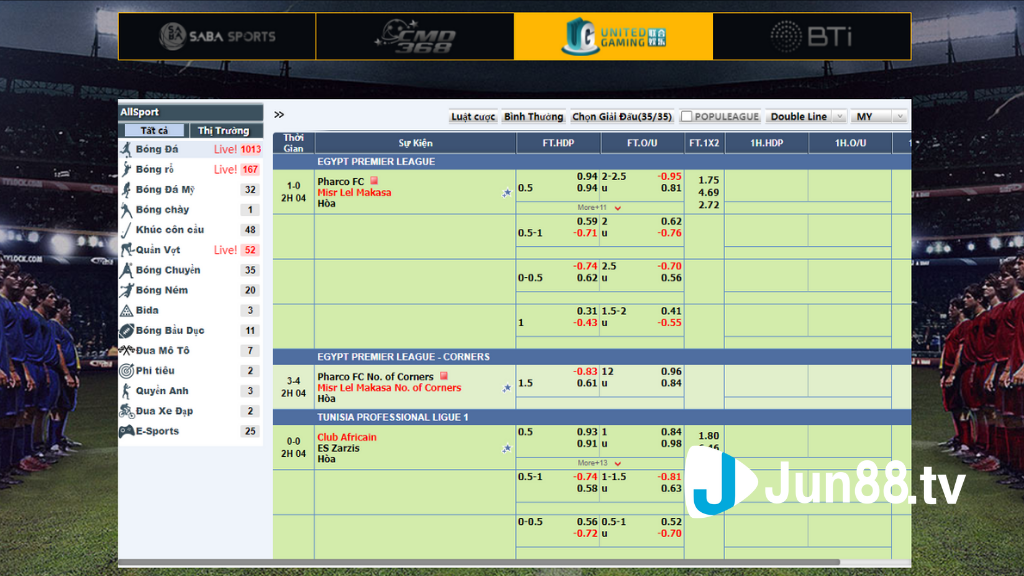Click the Luật cược button
Viewport: 1024px width, 576px height.
(x=473, y=116)
